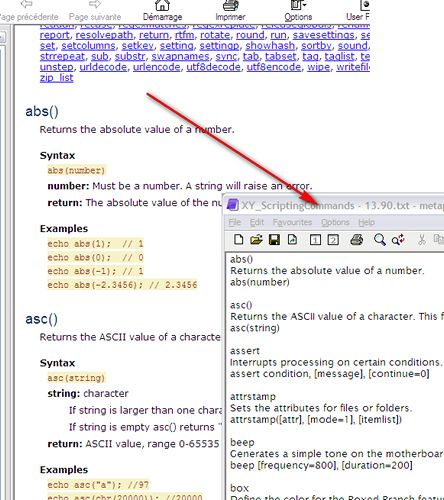Screen dimensions: 444x500
Task: Follow the rotate link
Action: [x=215, y=35]
